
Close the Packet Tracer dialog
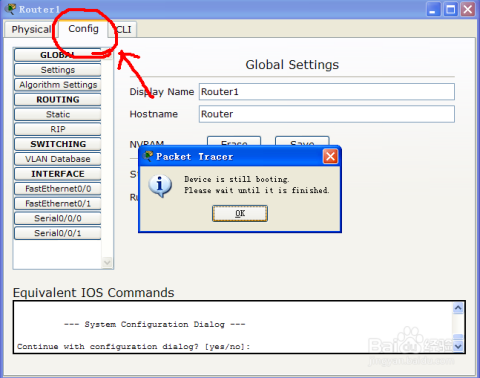[330, 156]
